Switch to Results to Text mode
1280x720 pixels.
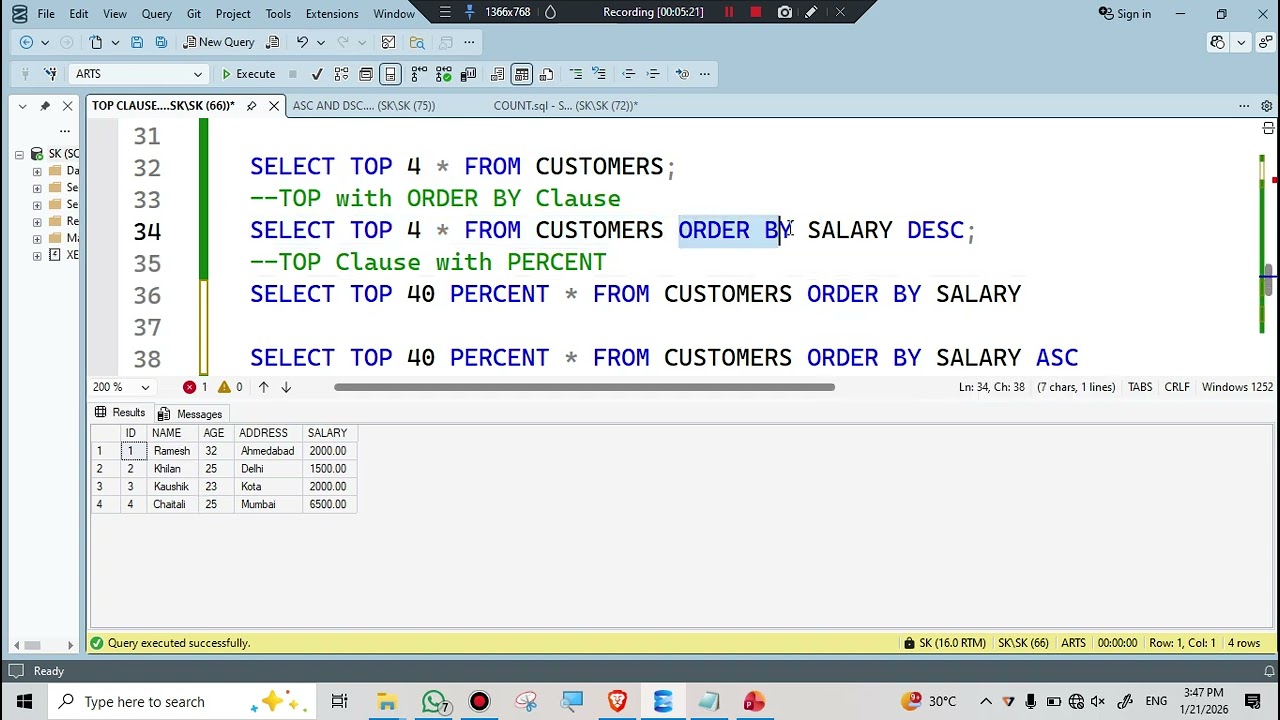[x=497, y=74]
